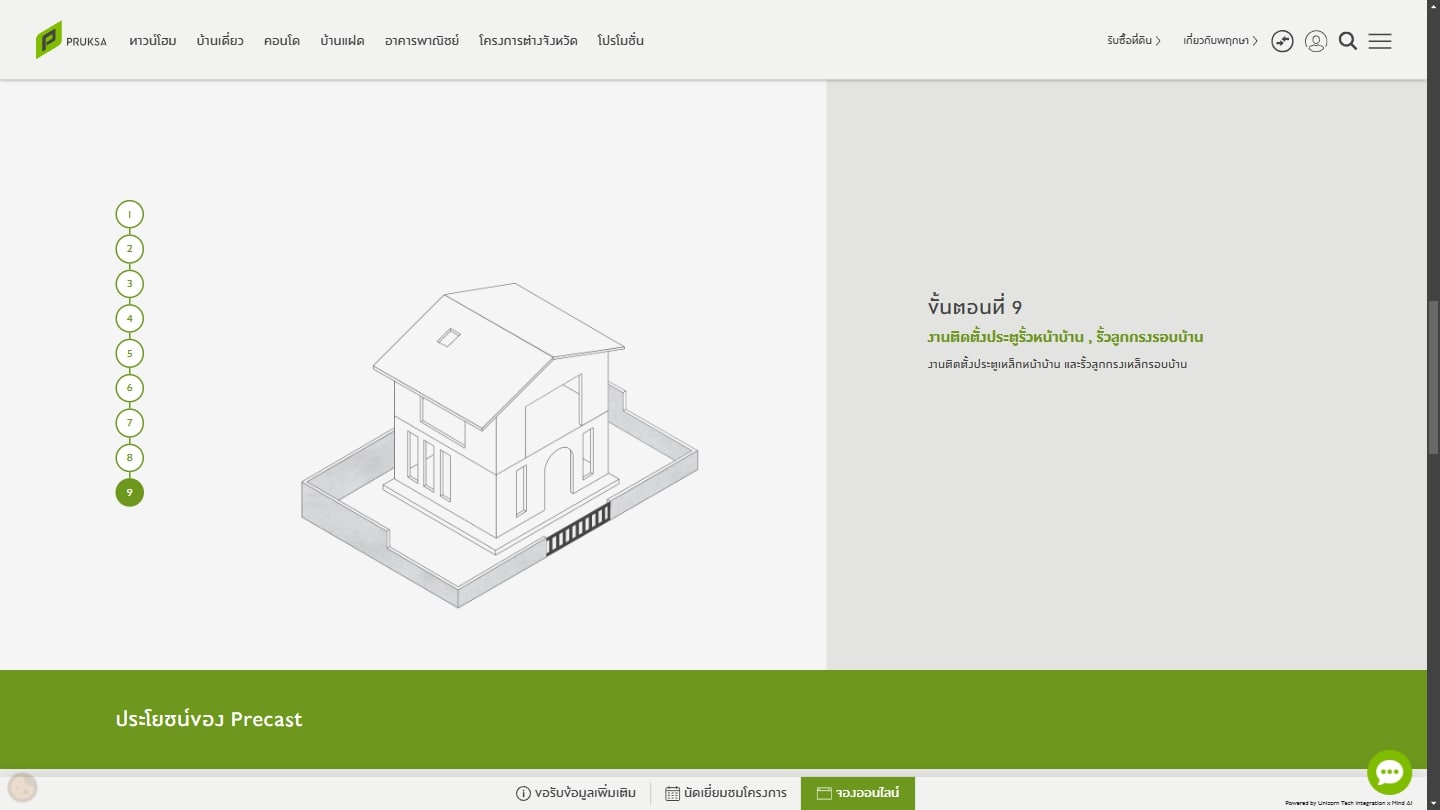Screen dimensions: 1440x810
Task: Select step 5 in the step indicator
Action: click(129, 353)
